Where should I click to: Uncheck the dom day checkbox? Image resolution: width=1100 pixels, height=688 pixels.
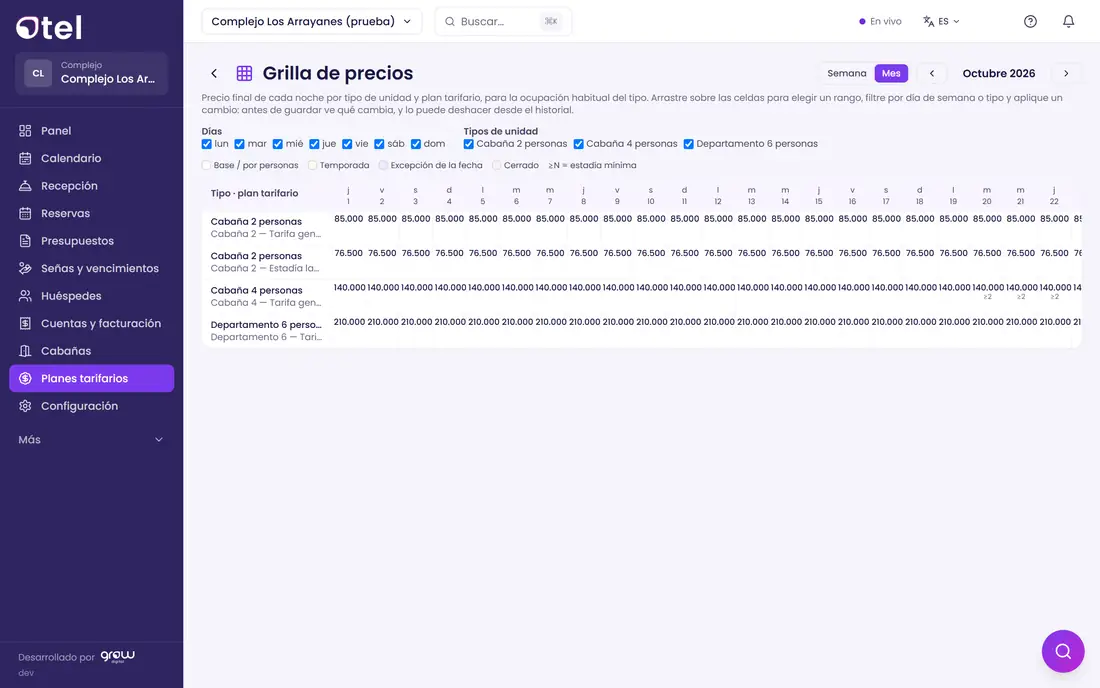416,144
